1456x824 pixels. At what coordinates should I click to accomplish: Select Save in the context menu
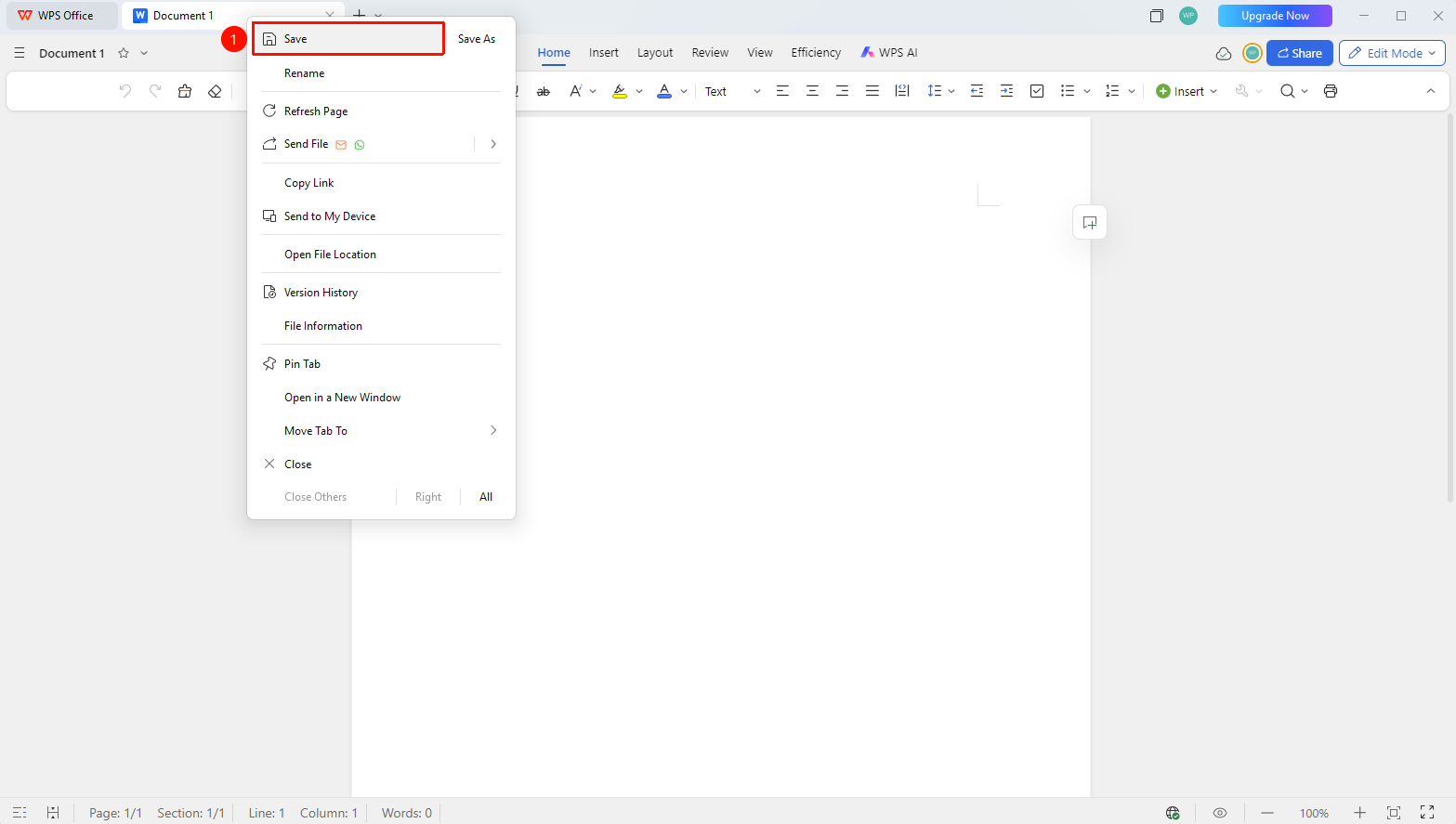(x=348, y=39)
